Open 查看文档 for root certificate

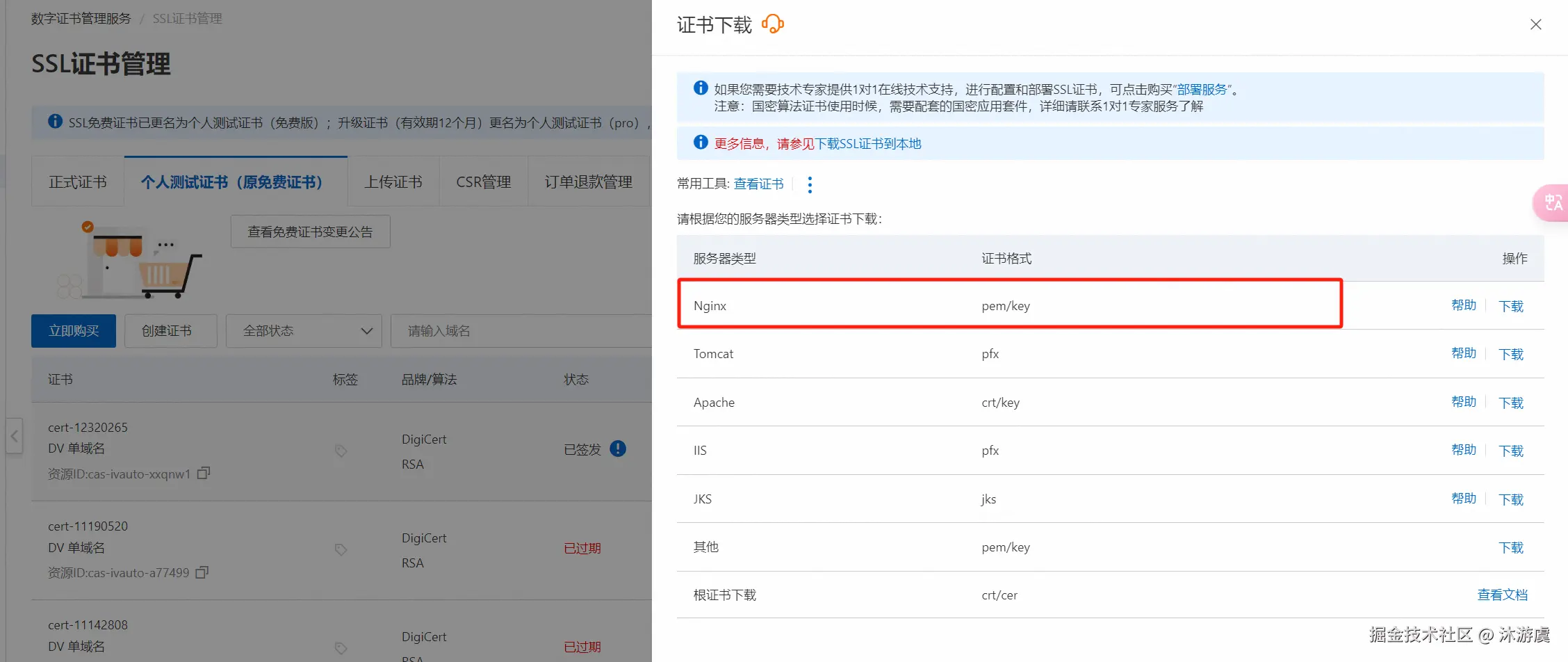(1503, 595)
